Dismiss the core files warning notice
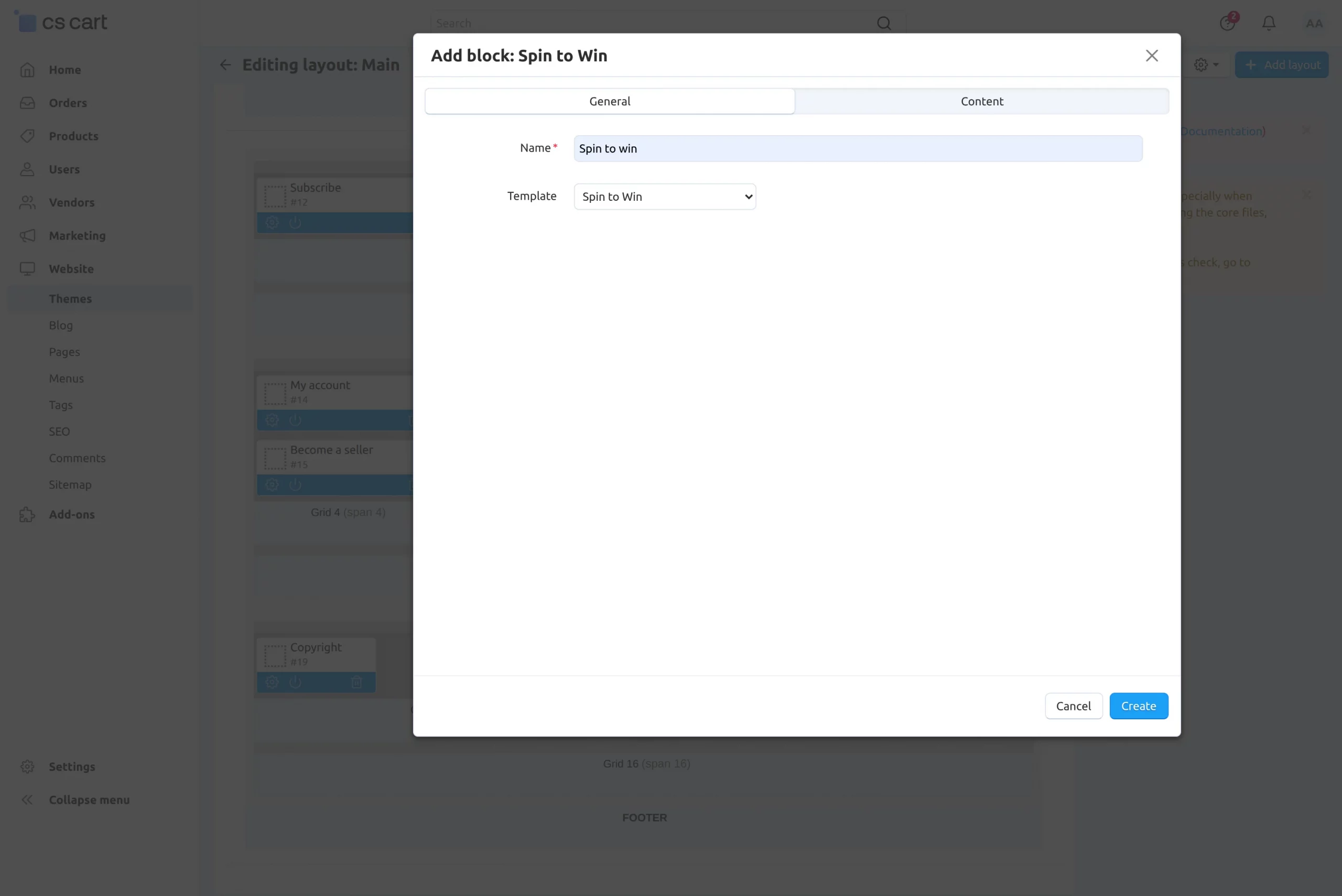 1305,195
